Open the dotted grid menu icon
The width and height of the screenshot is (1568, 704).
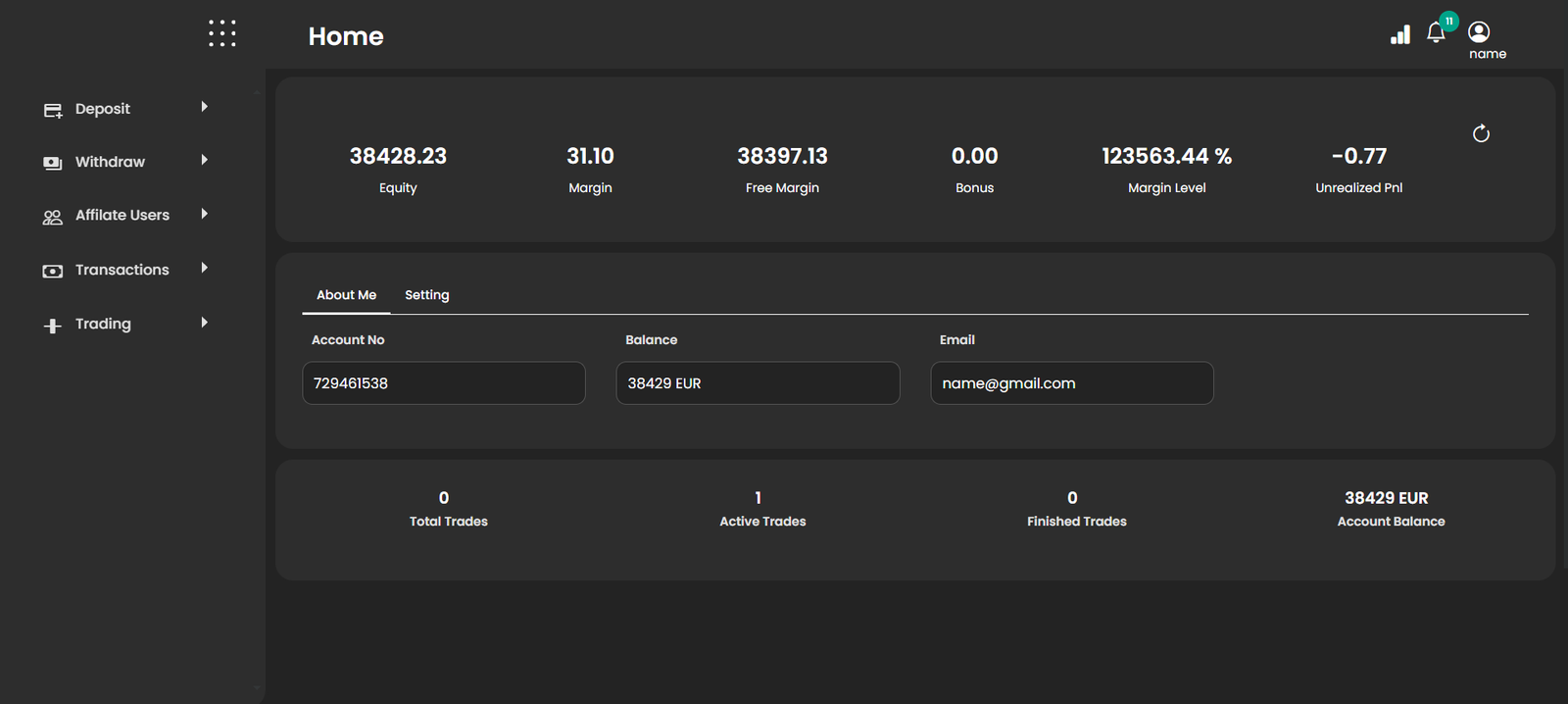[222, 33]
